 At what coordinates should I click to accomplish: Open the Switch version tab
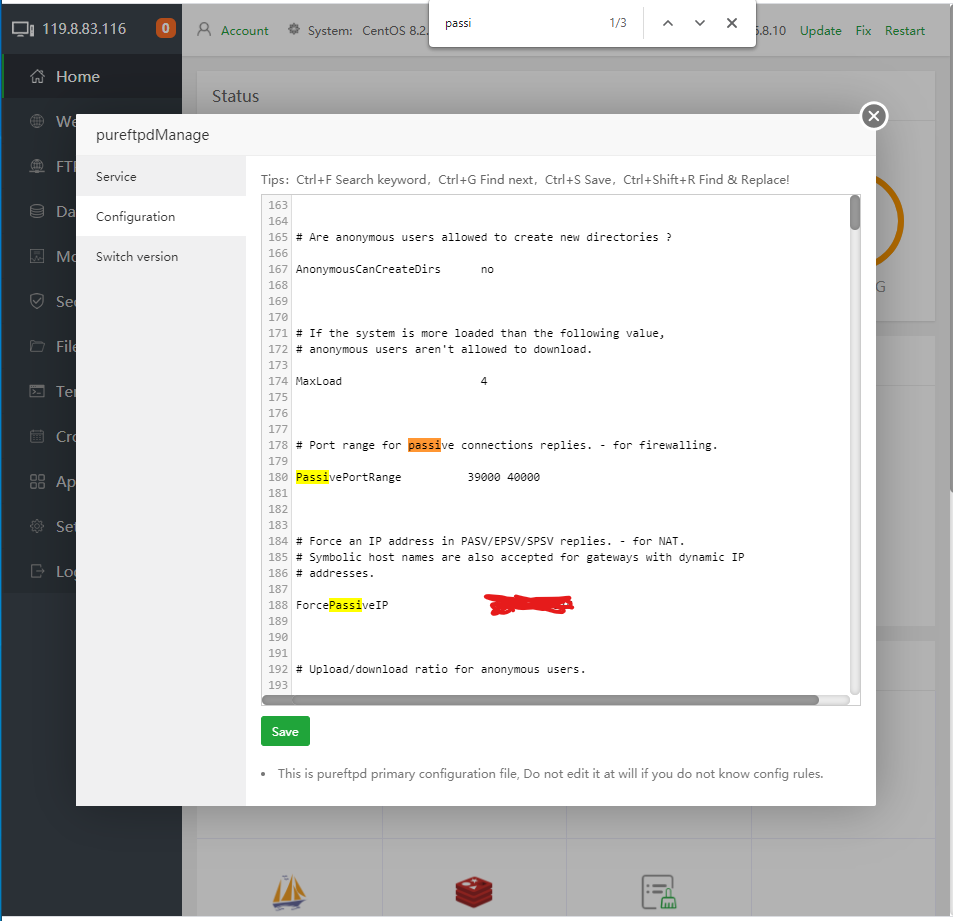pyautogui.click(x=161, y=257)
